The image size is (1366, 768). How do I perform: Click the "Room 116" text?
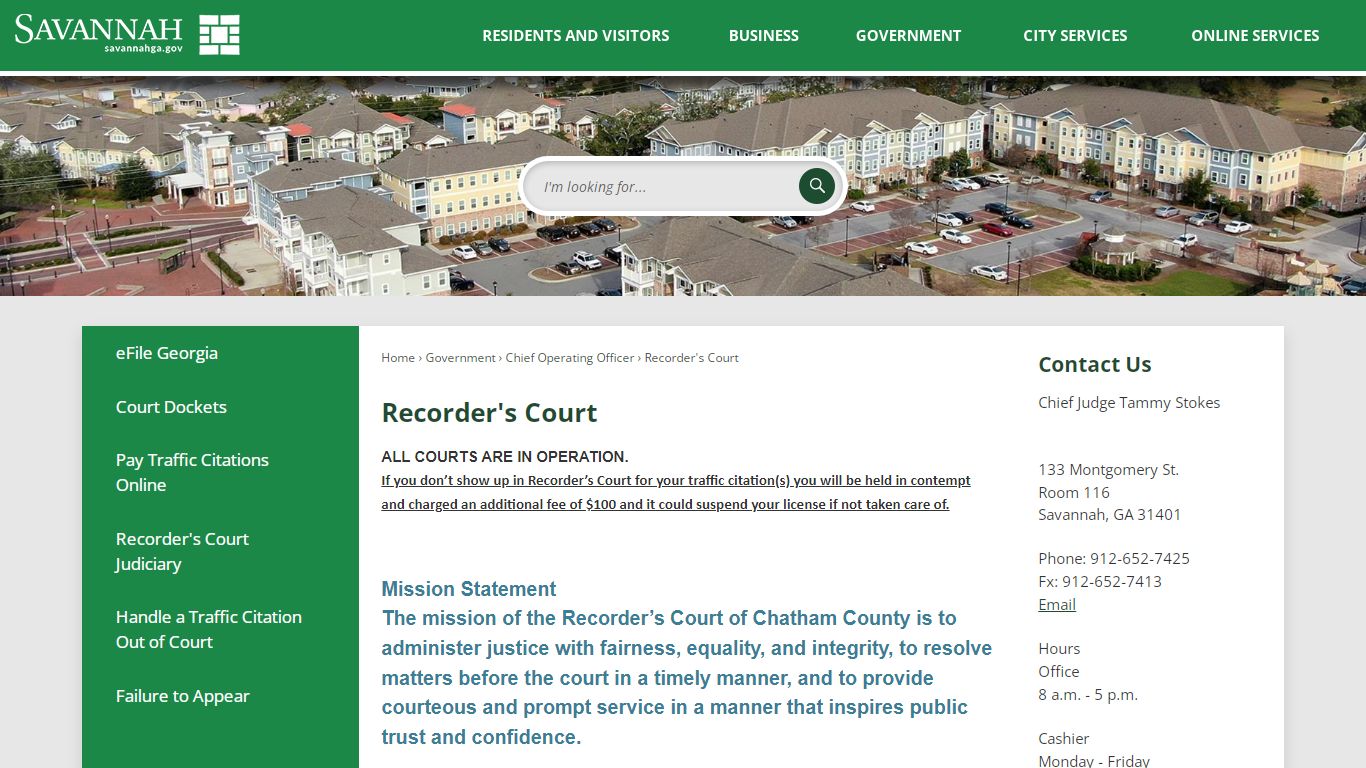pyautogui.click(x=1074, y=492)
